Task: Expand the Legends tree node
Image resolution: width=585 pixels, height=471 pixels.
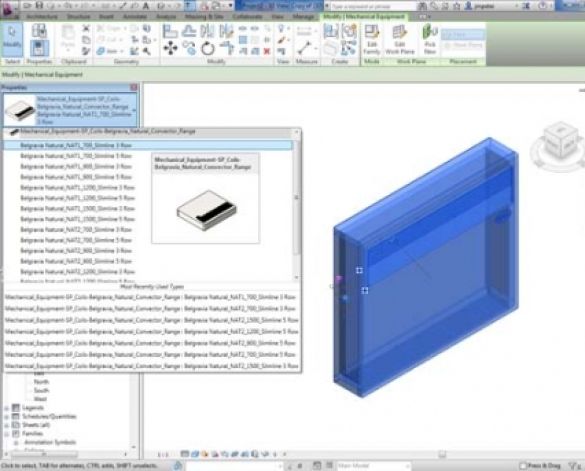Action: click(6, 408)
